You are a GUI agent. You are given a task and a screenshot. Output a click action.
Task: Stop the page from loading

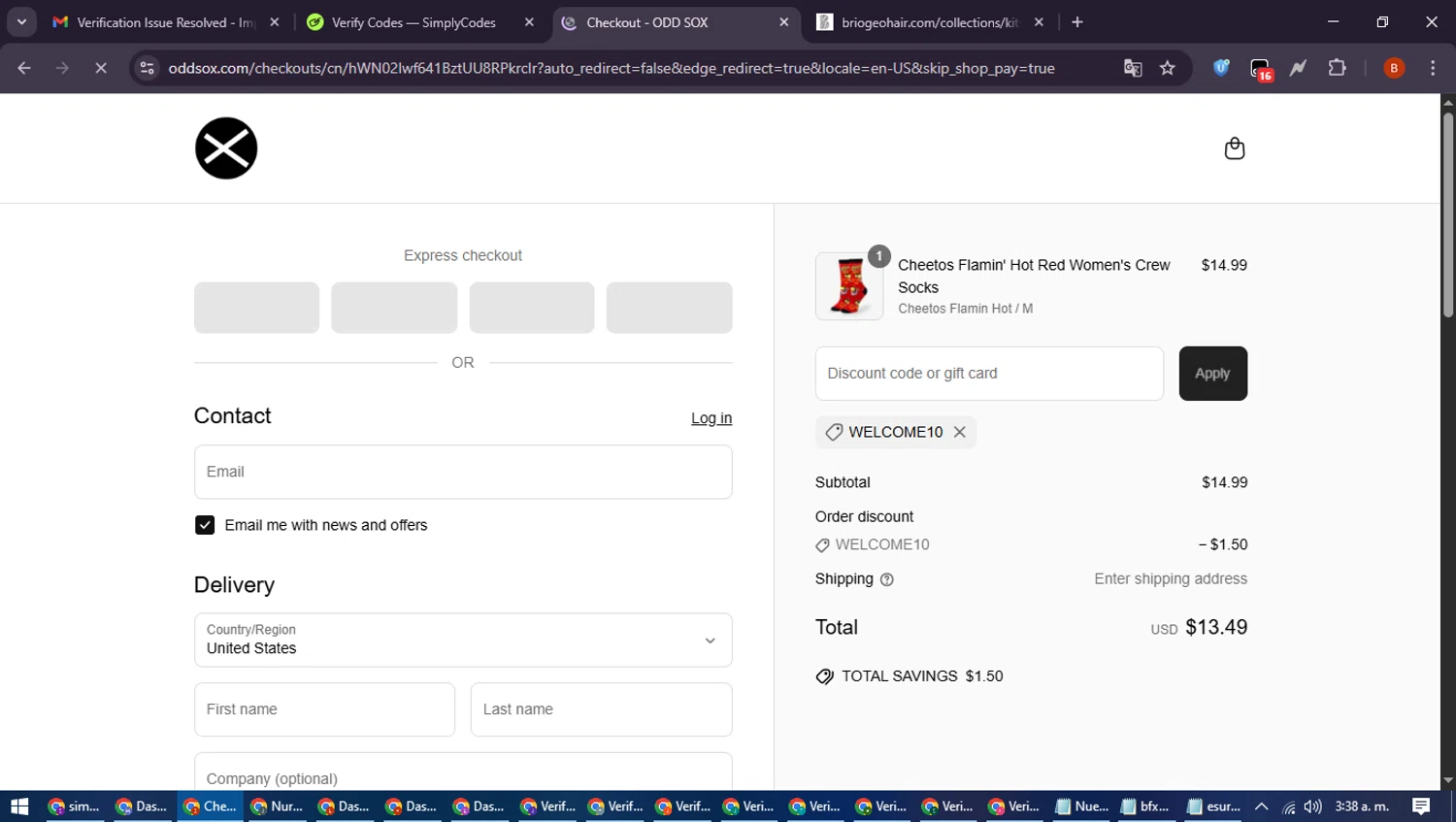100,68
